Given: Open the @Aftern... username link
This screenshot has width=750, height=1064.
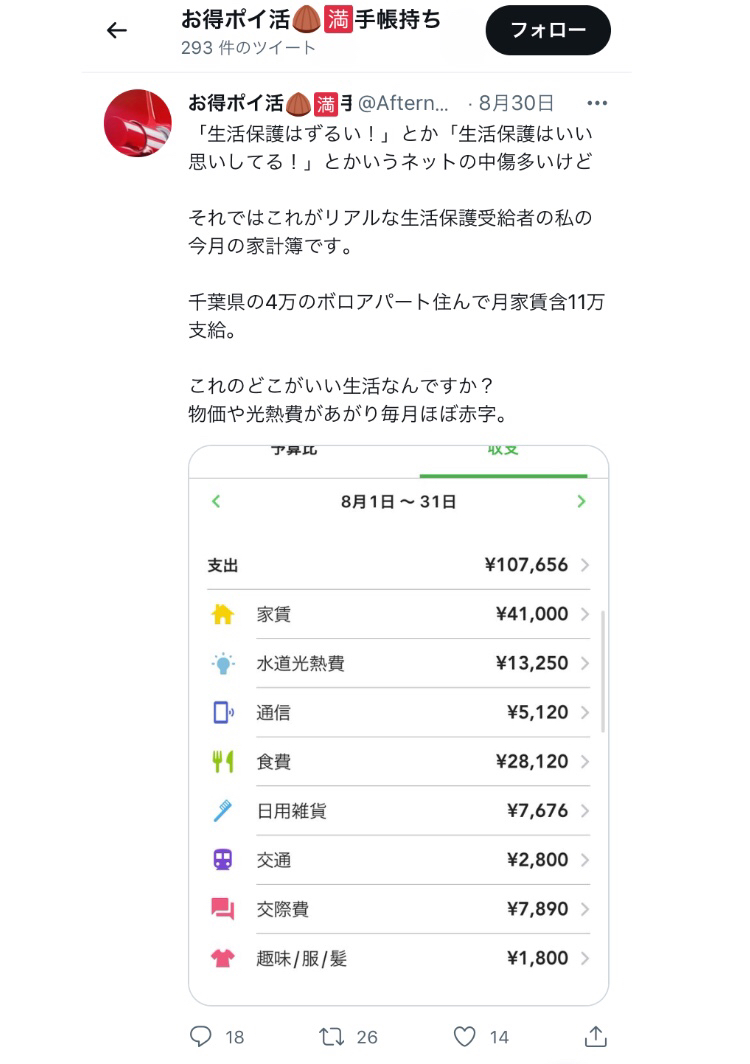Looking at the screenshot, I should point(403,103).
